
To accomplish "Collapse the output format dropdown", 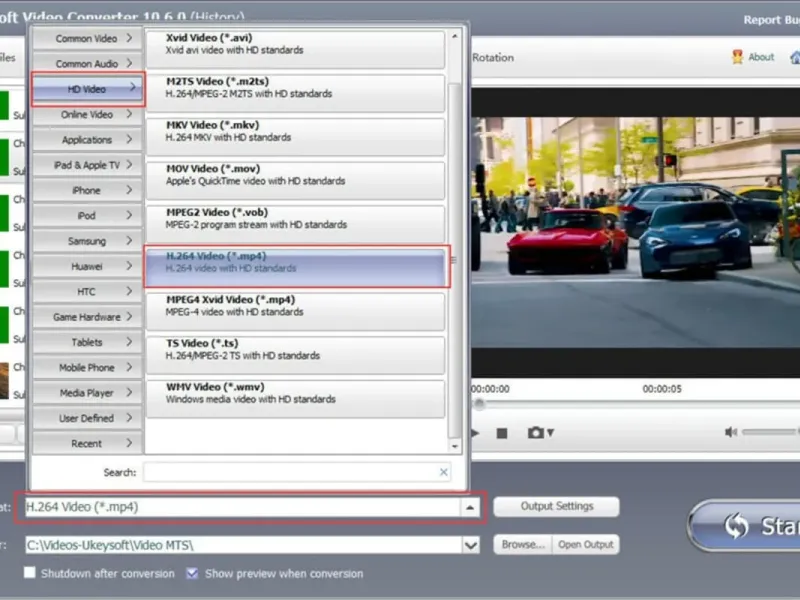I will (x=470, y=507).
